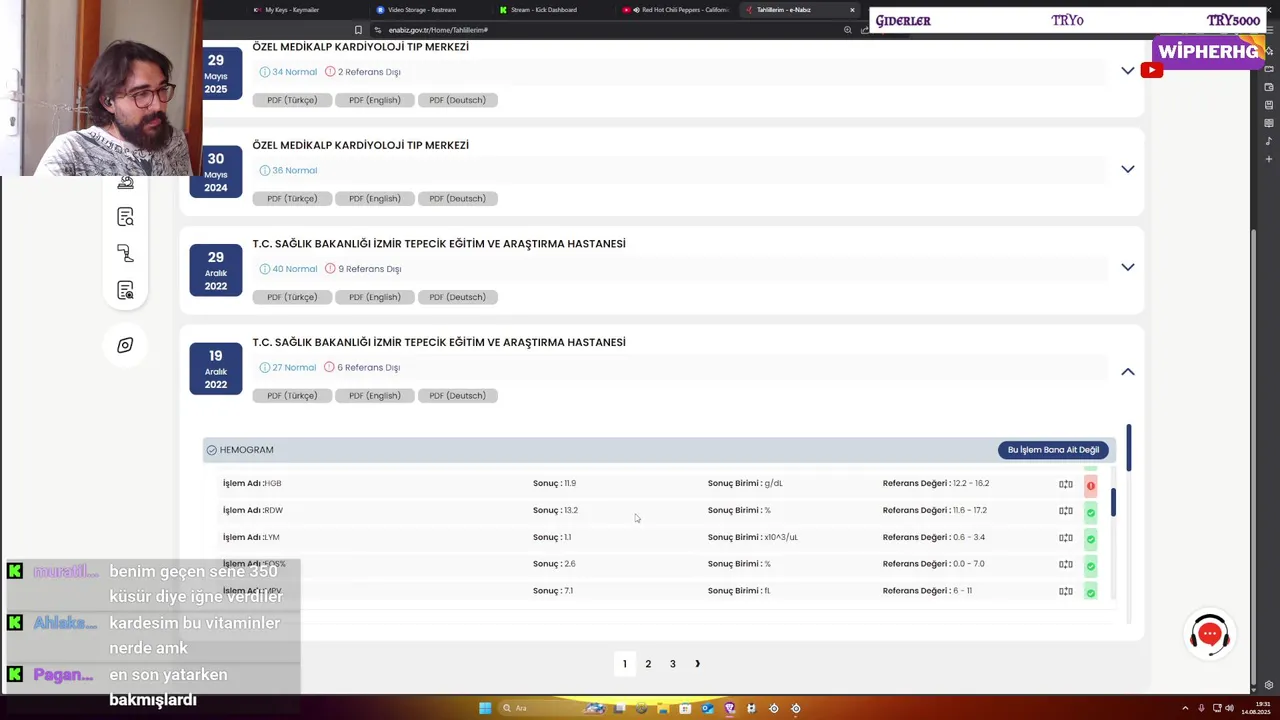
Task: Click the clock and date in system tray
Action: pyautogui.click(x=1256, y=708)
